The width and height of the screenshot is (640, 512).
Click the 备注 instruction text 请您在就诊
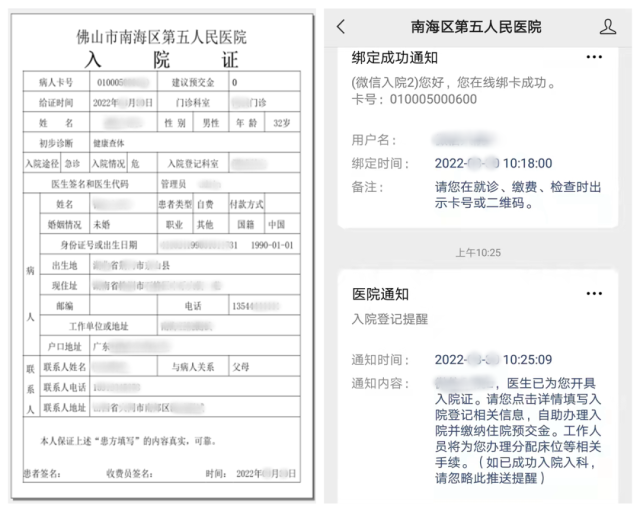point(518,195)
